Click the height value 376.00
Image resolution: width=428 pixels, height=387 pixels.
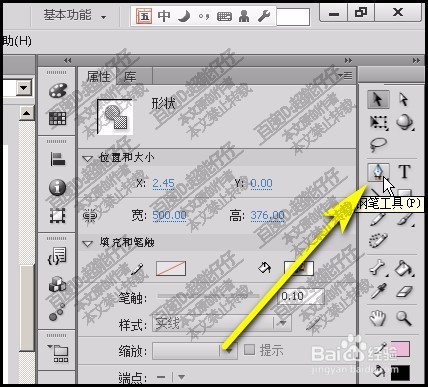(267, 215)
